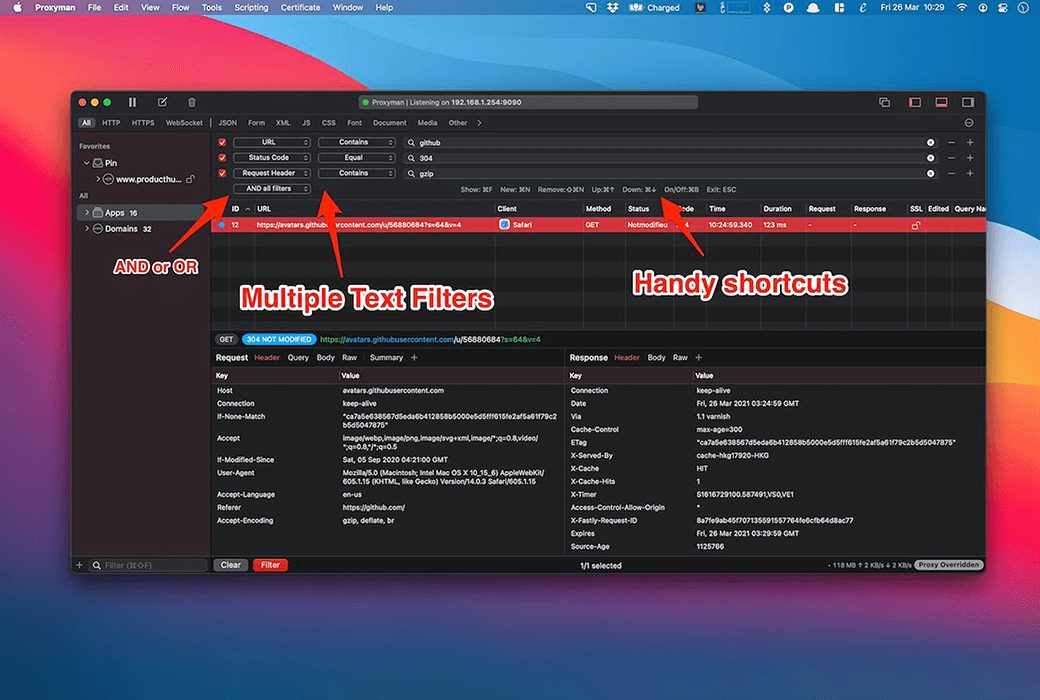This screenshot has height=700, width=1040.
Task: Add filter row after URL filter
Action: pos(970,143)
